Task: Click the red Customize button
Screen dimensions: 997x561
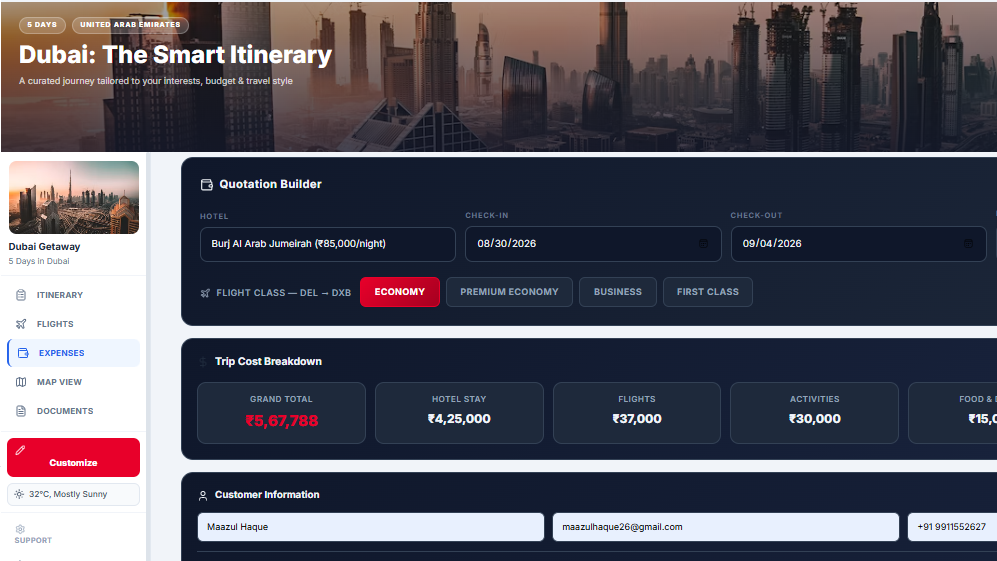Action: [x=73, y=457]
